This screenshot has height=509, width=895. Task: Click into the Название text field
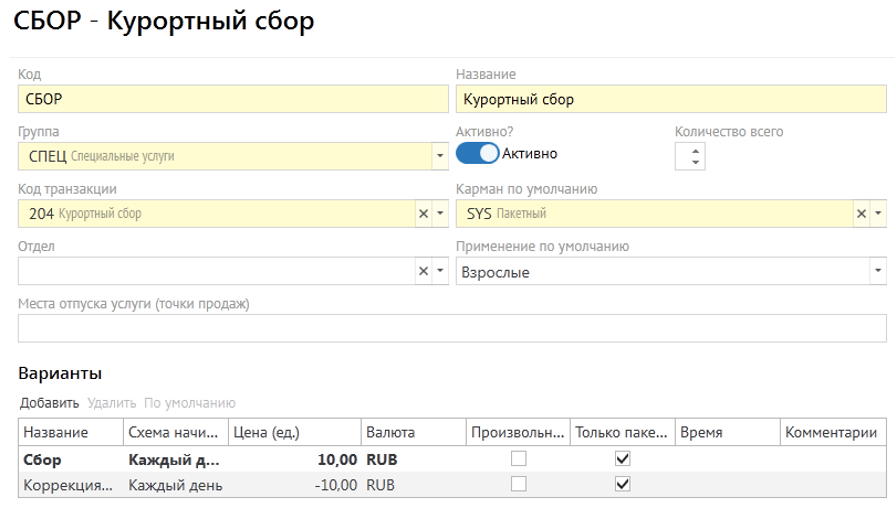click(x=670, y=99)
